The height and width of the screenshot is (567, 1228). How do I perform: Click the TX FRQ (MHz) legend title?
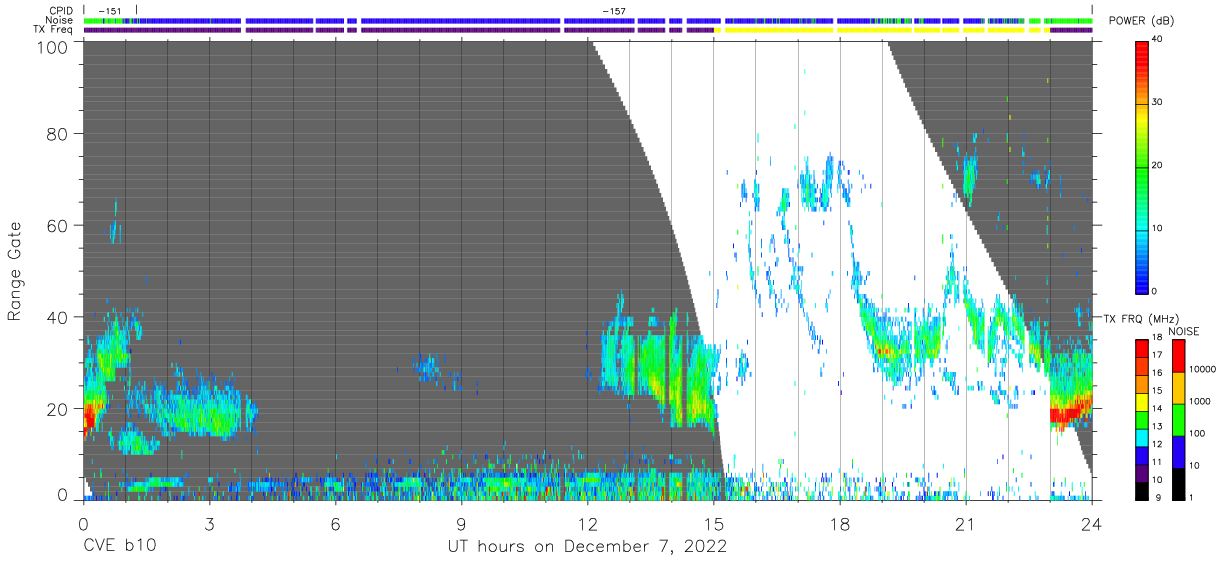tap(1141, 318)
